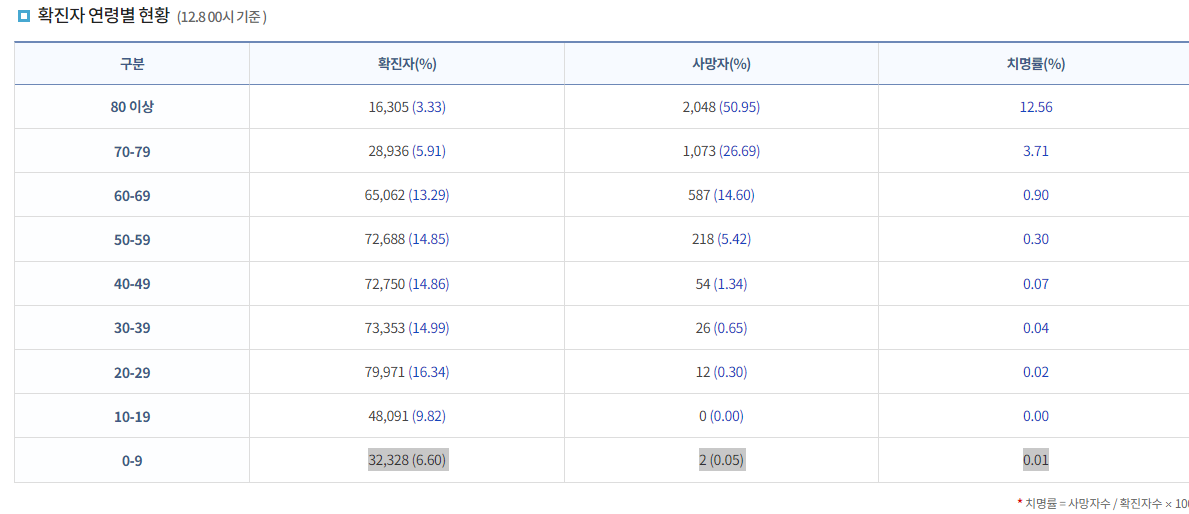
Task: Click the 0.07 fatality rate value
Action: (1036, 284)
